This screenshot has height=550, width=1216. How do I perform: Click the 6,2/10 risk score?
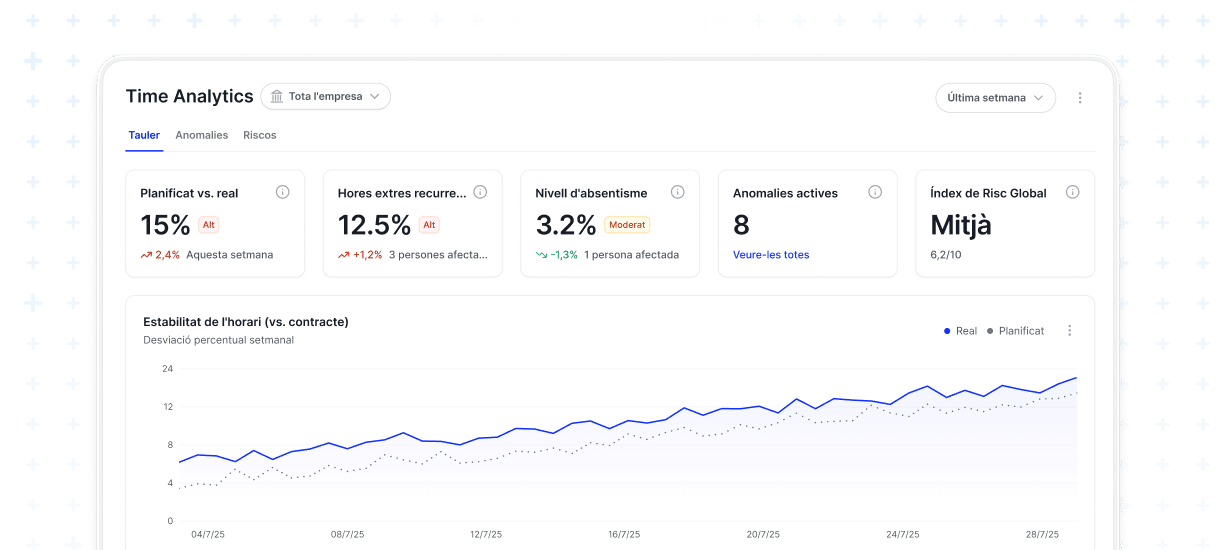pyautogui.click(x=948, y=255)
